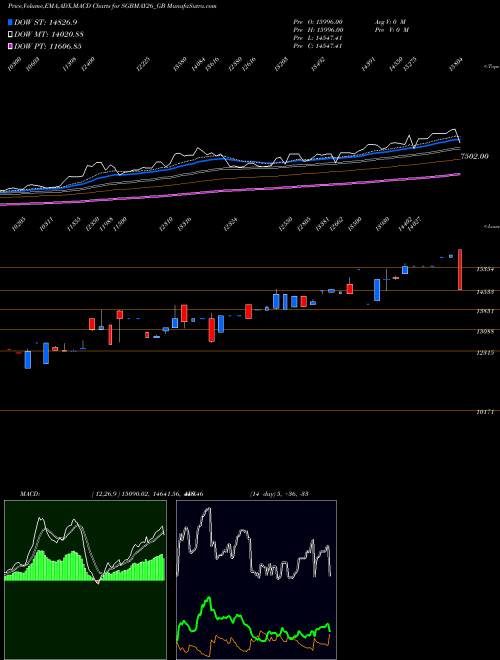This screenshot has width=500, height=660.
Task: Click the 'Pre H: 13996.00' value
Action: pos(318,30)
